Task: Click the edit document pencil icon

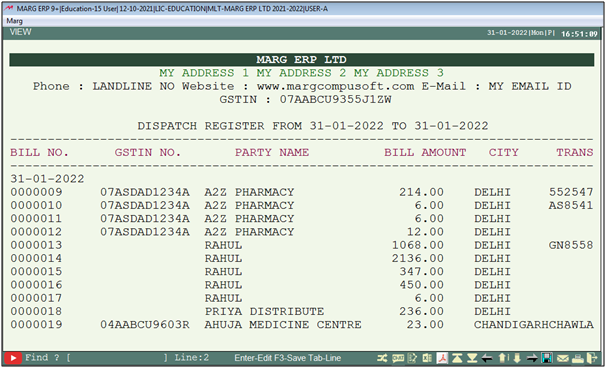Action: coord(412,358)
